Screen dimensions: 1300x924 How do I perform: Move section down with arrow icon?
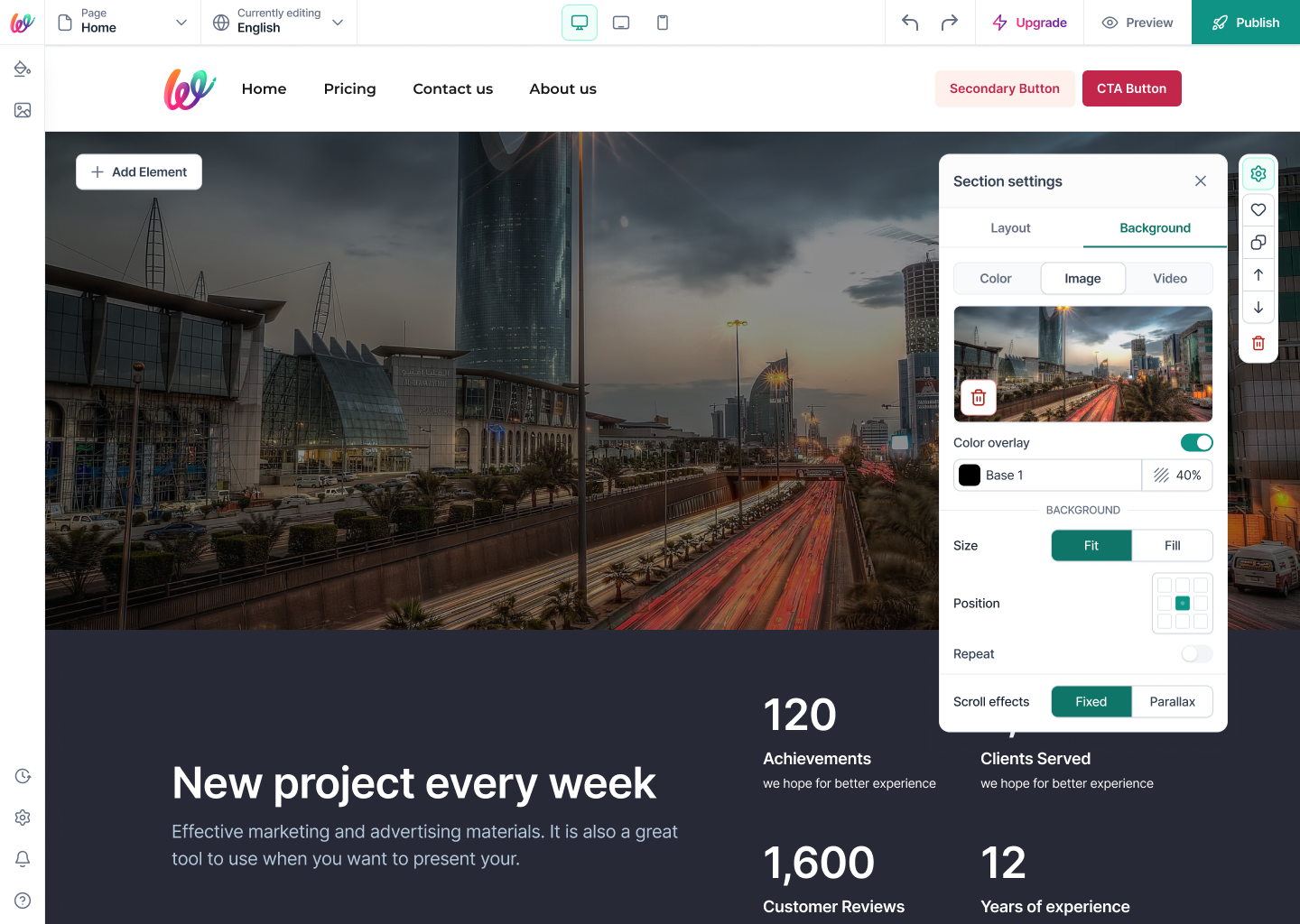pos(1258,308)
